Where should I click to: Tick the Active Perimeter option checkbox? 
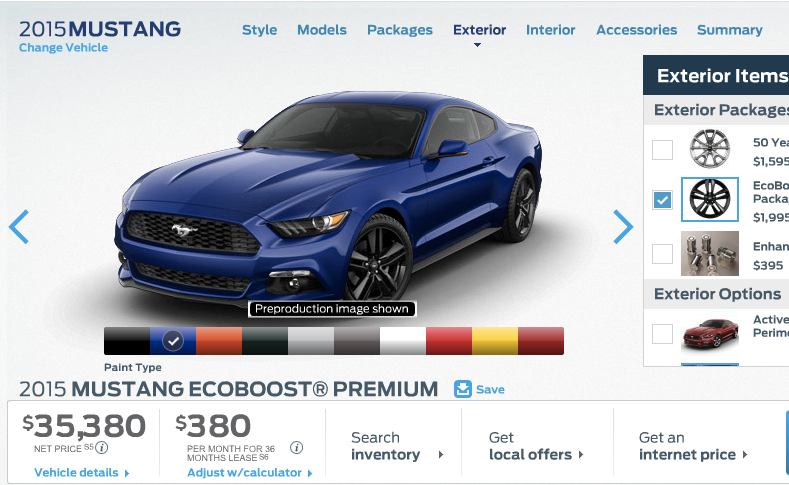662,334
